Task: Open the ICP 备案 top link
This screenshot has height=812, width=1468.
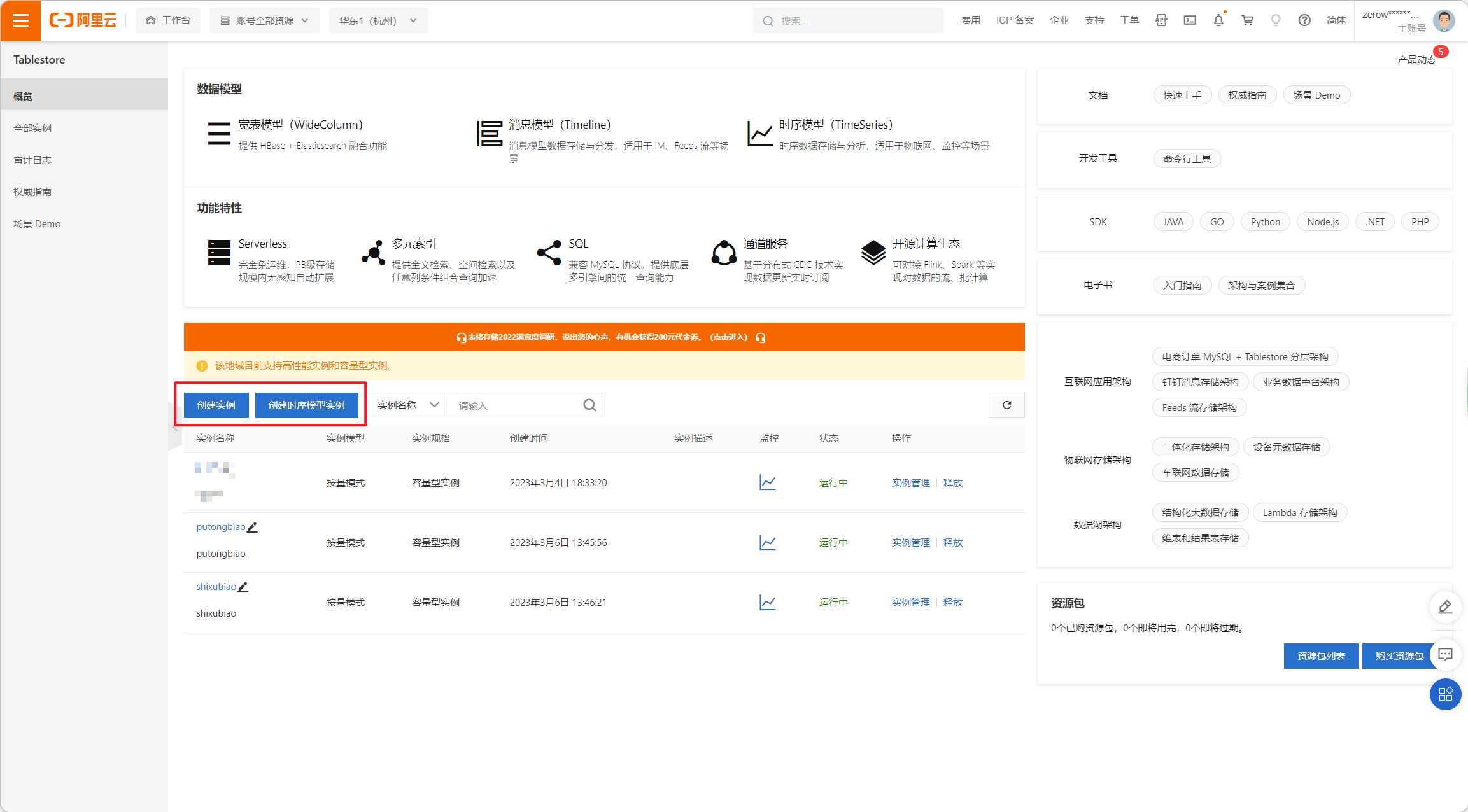Action: pyautogui.click(x=1015, y=20)
